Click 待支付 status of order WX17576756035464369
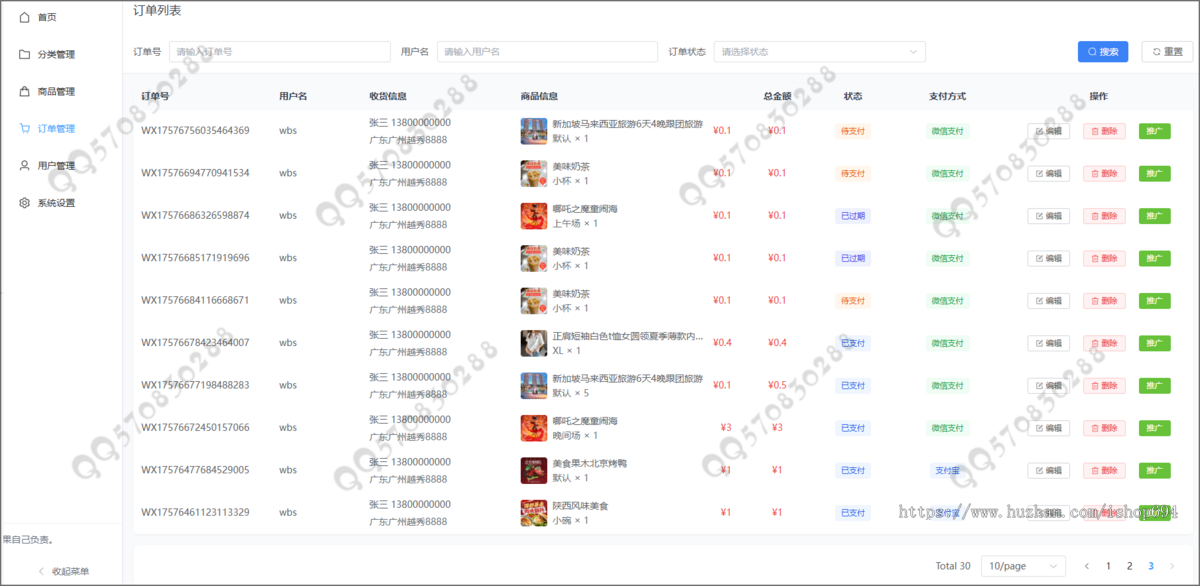The image size is (1200, 586). click(853, 131)
